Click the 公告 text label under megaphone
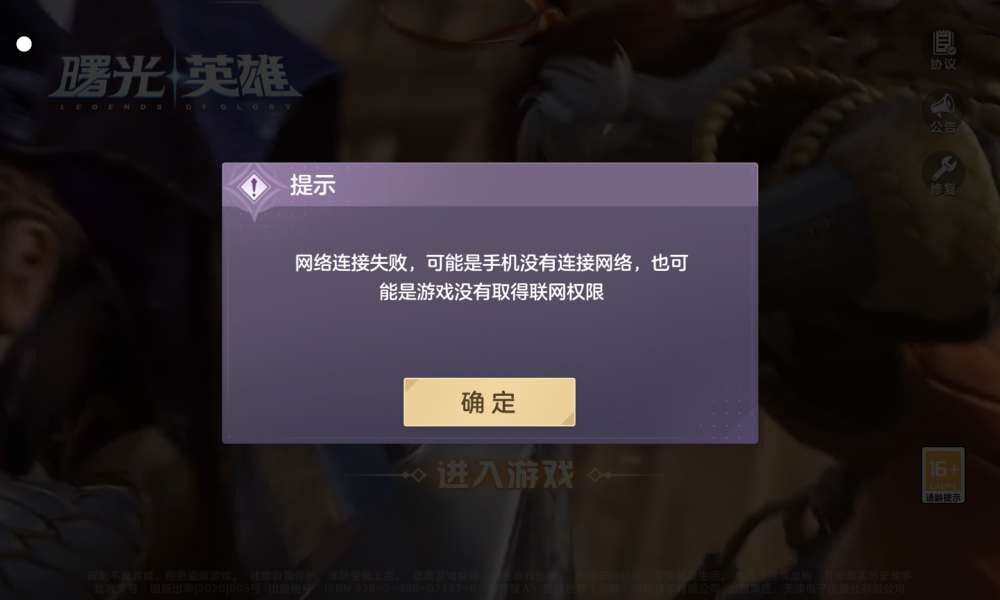 click(x=943, y=126)
